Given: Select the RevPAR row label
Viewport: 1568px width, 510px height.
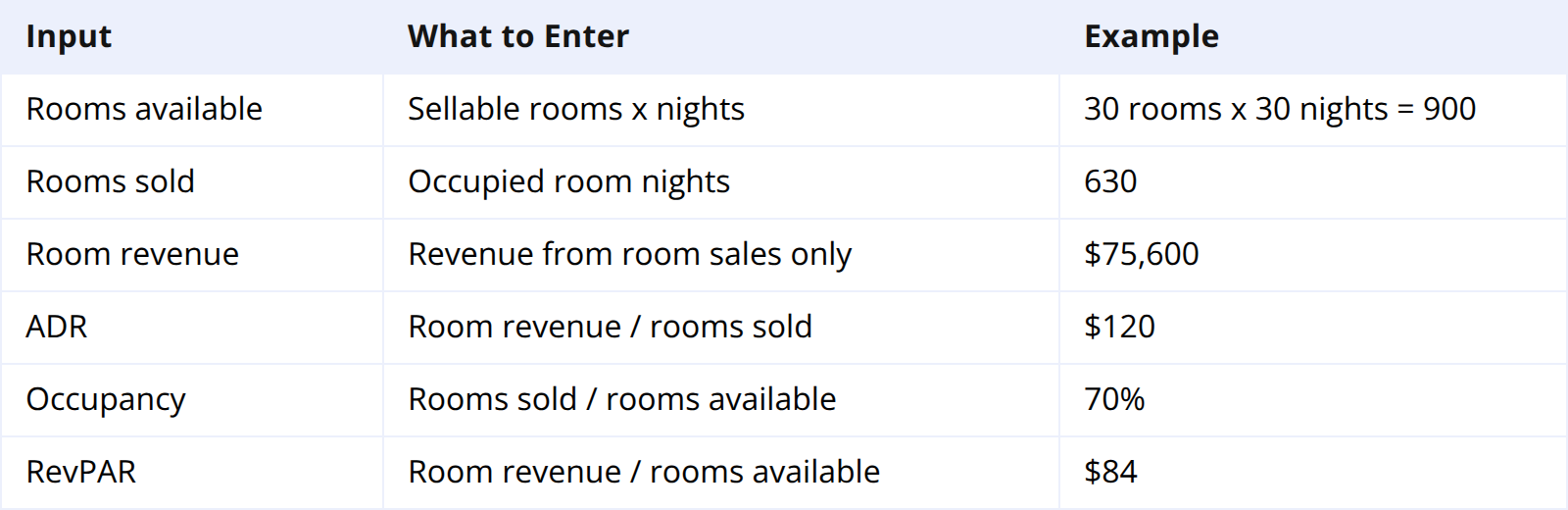Looking at the screenshot, I should coord(81,472).
